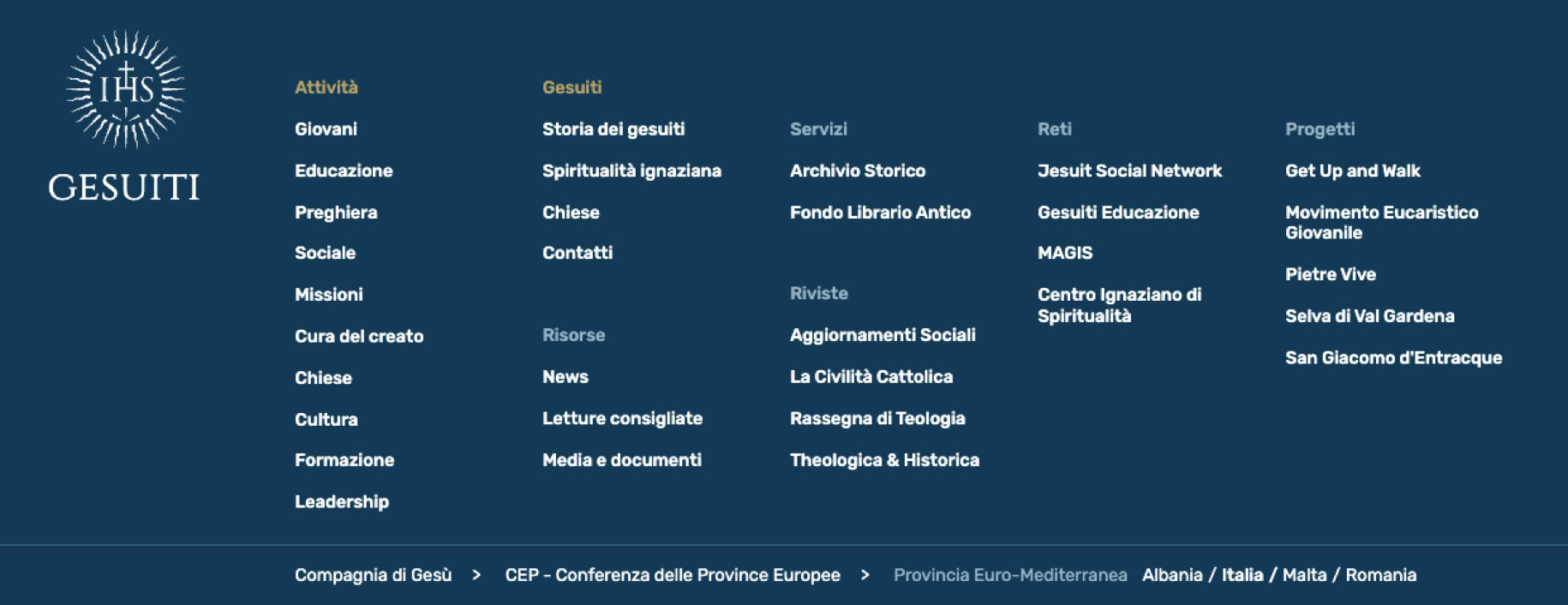Visit Theologica & Historica magazine link
1568x605 pixels.
[x=883, y=460]
